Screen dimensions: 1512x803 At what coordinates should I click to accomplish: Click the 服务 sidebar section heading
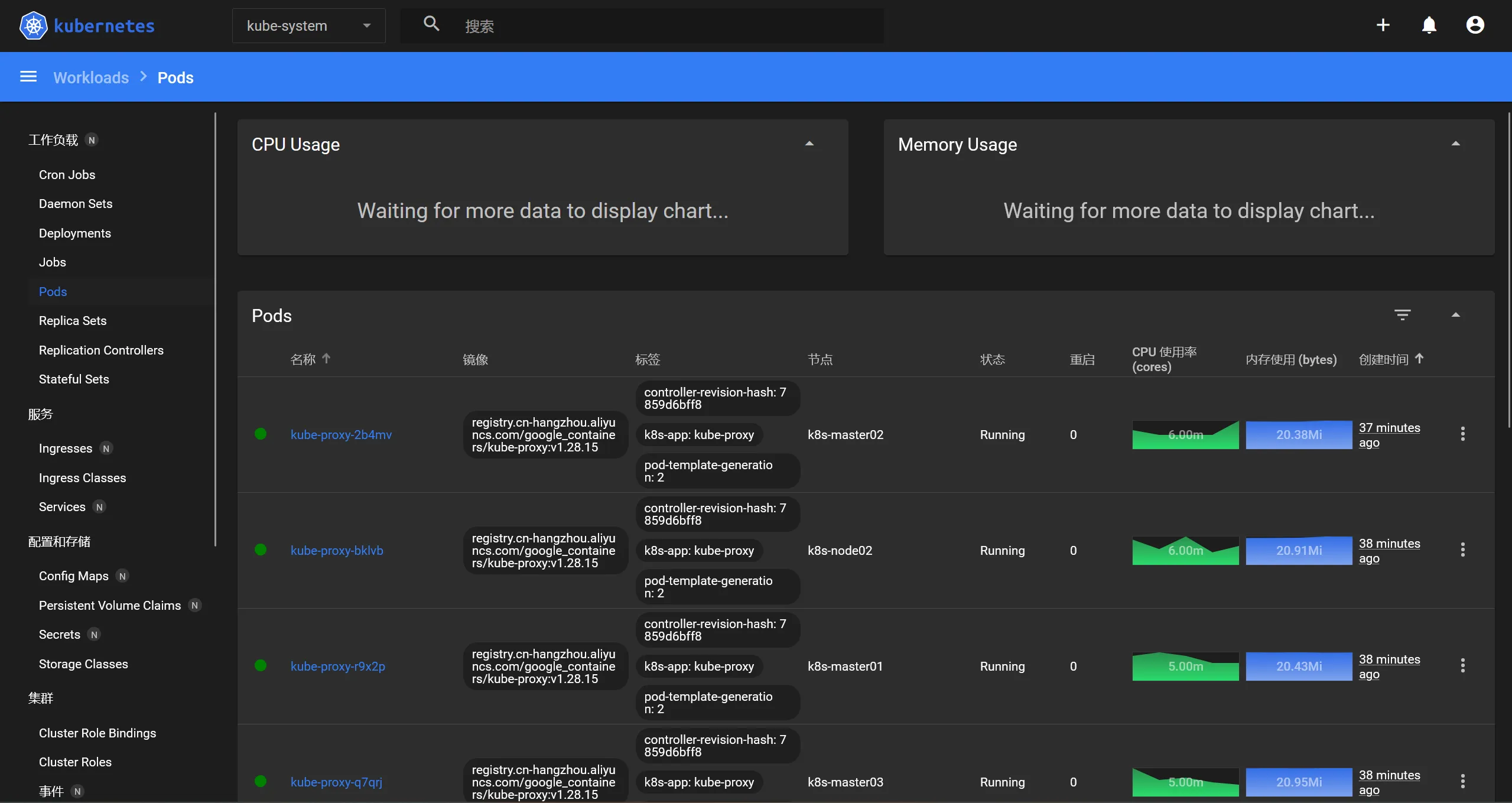40,414
